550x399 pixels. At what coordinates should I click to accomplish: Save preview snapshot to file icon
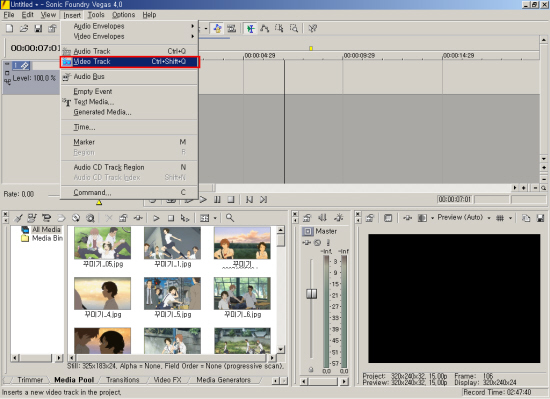pos(540,218)
